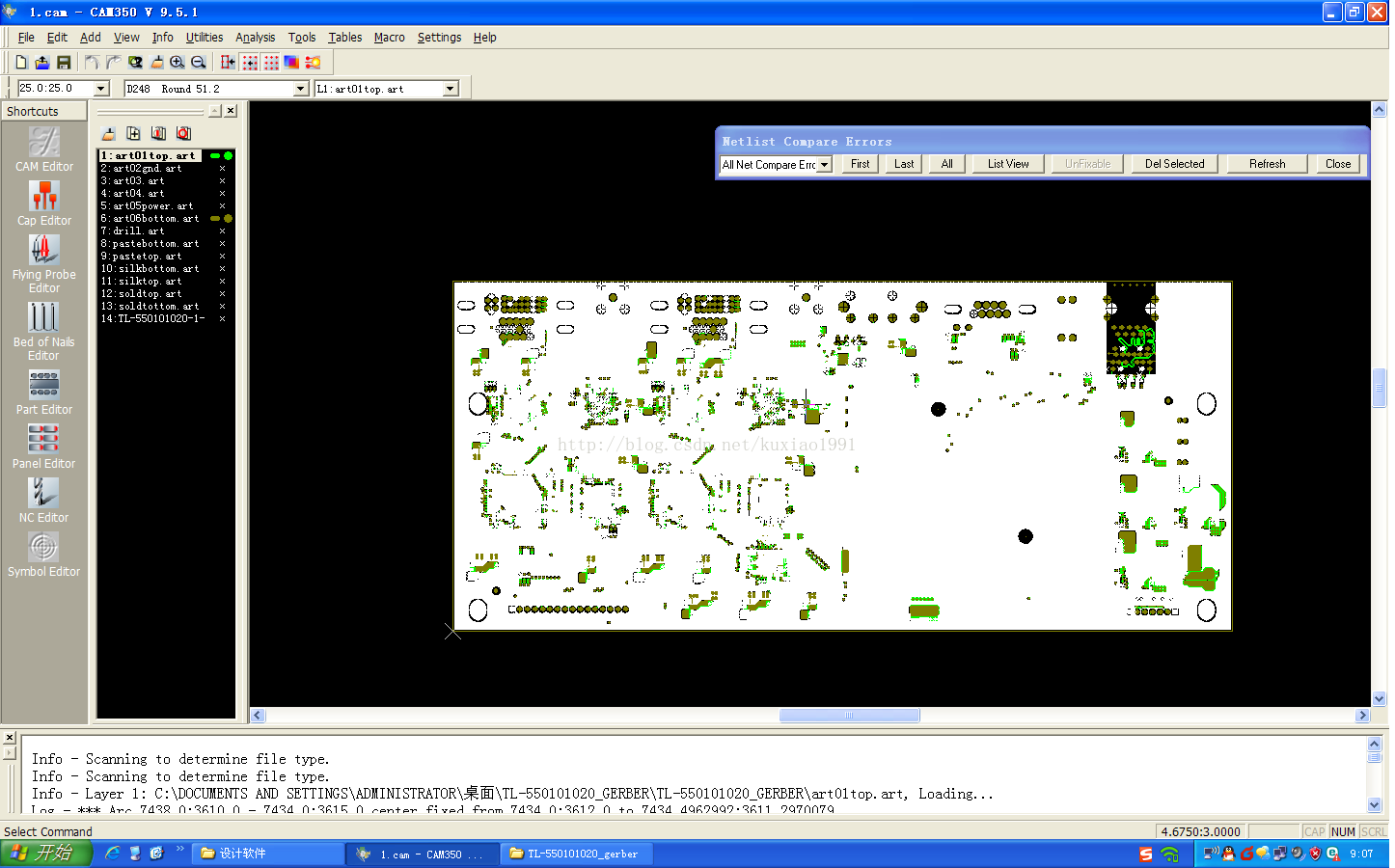Screen dimensions: 1395x868
Task: Click the Undo arrow toolbar icon
Action: click(x=92, y=62)
